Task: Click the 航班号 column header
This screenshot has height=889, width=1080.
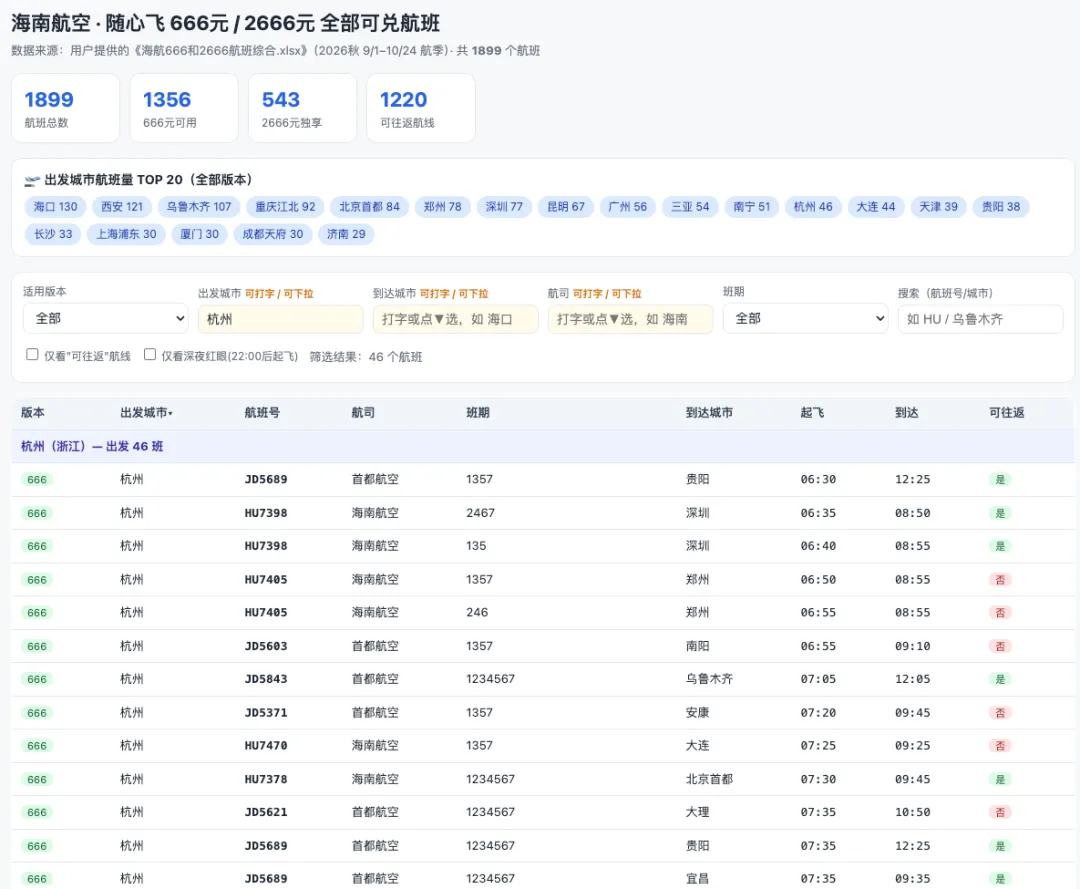Action: click(x=262, y=412)
